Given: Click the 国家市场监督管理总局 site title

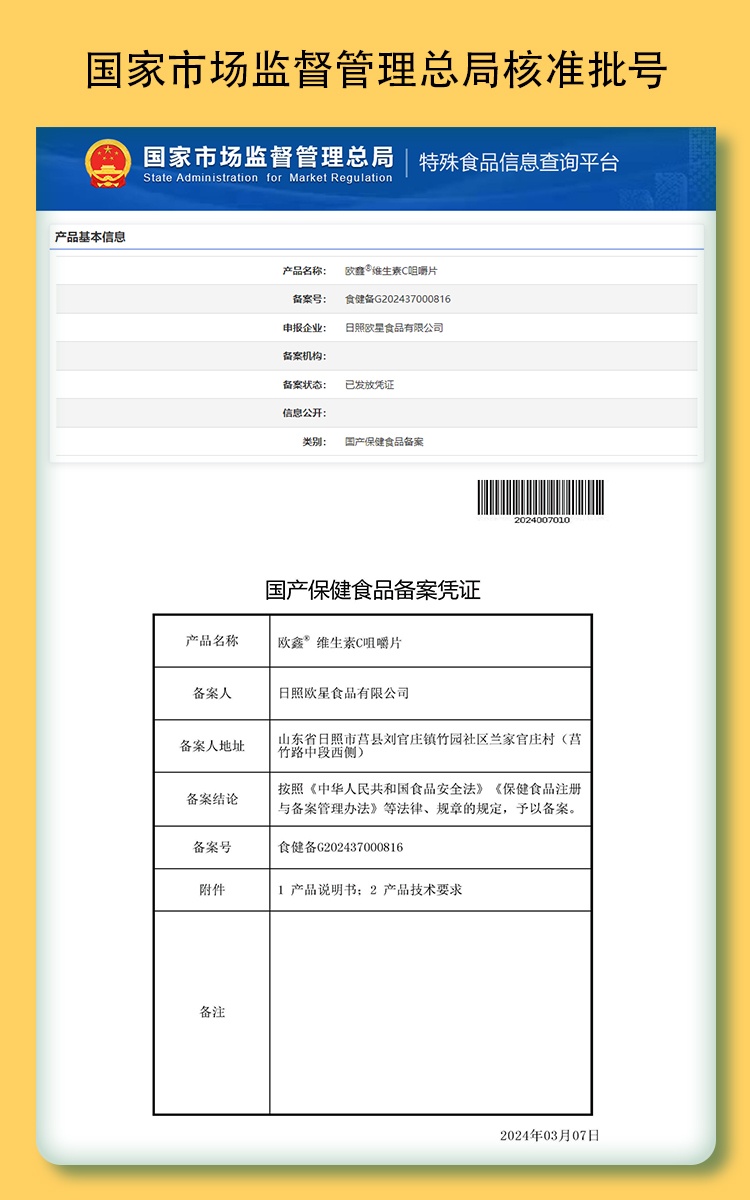Looking at the screenshot, I should coord(268,156).
